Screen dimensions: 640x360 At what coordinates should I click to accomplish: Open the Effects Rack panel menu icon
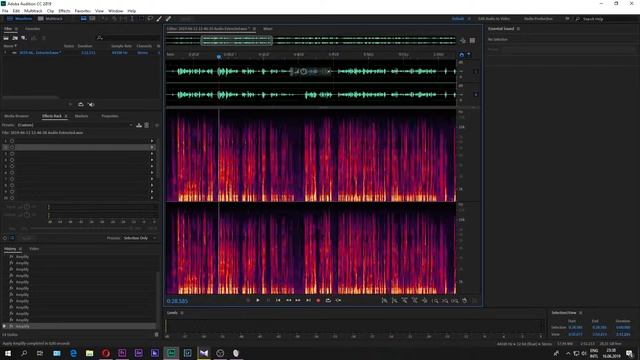point(66,116)
